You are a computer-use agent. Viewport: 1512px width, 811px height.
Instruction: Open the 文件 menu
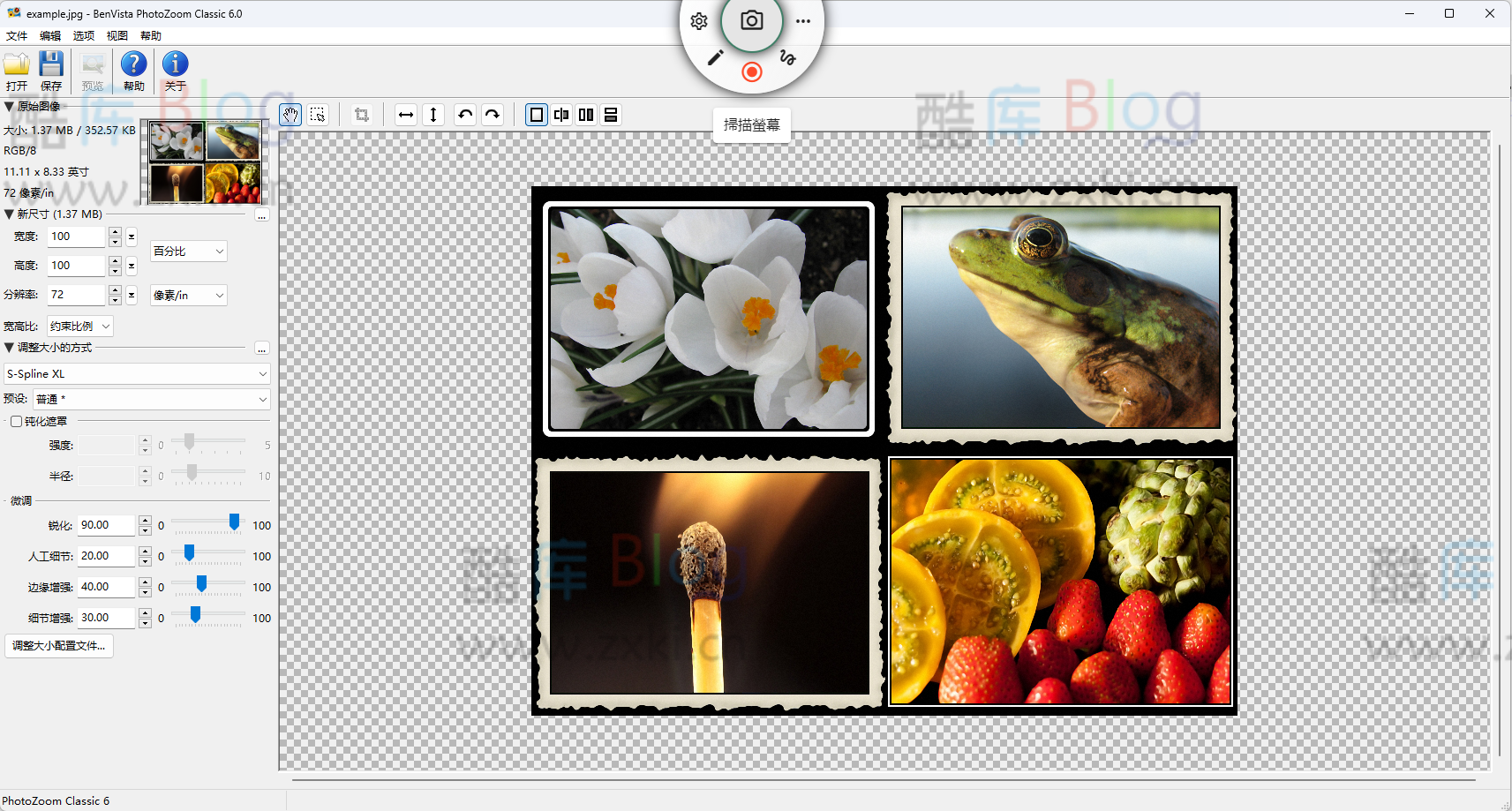coord(17,36)
